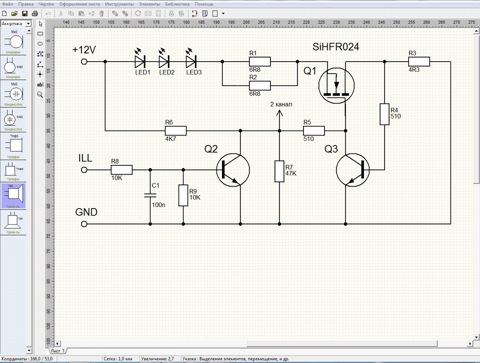Image resolution: width=480 pixels, height=363 pixels.
Task: Pick the ellipse drawing tool
Action: [40, 44]
